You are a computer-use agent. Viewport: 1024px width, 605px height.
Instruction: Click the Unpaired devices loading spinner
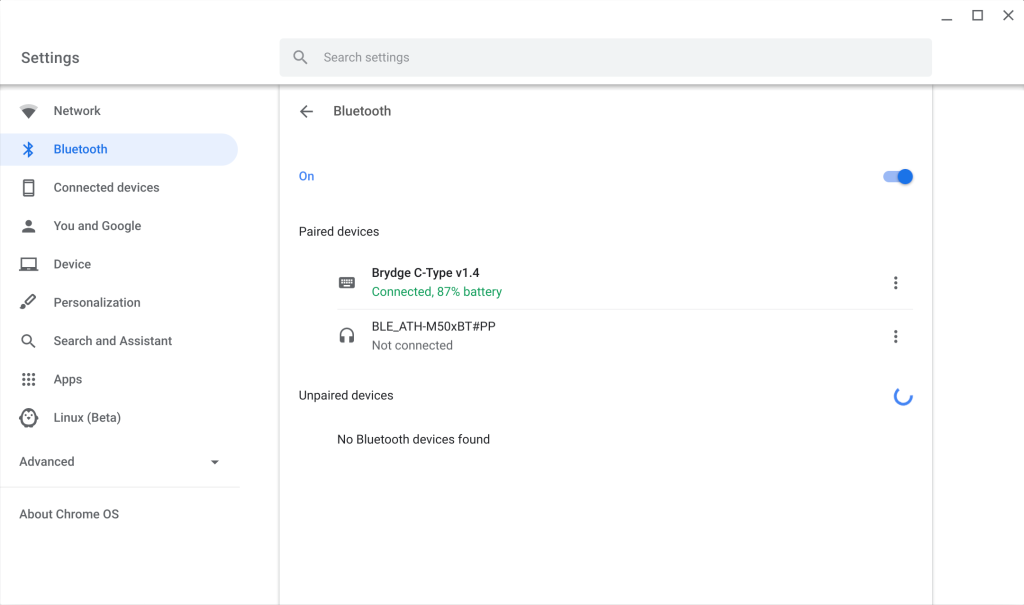click(x=903, y=396)
